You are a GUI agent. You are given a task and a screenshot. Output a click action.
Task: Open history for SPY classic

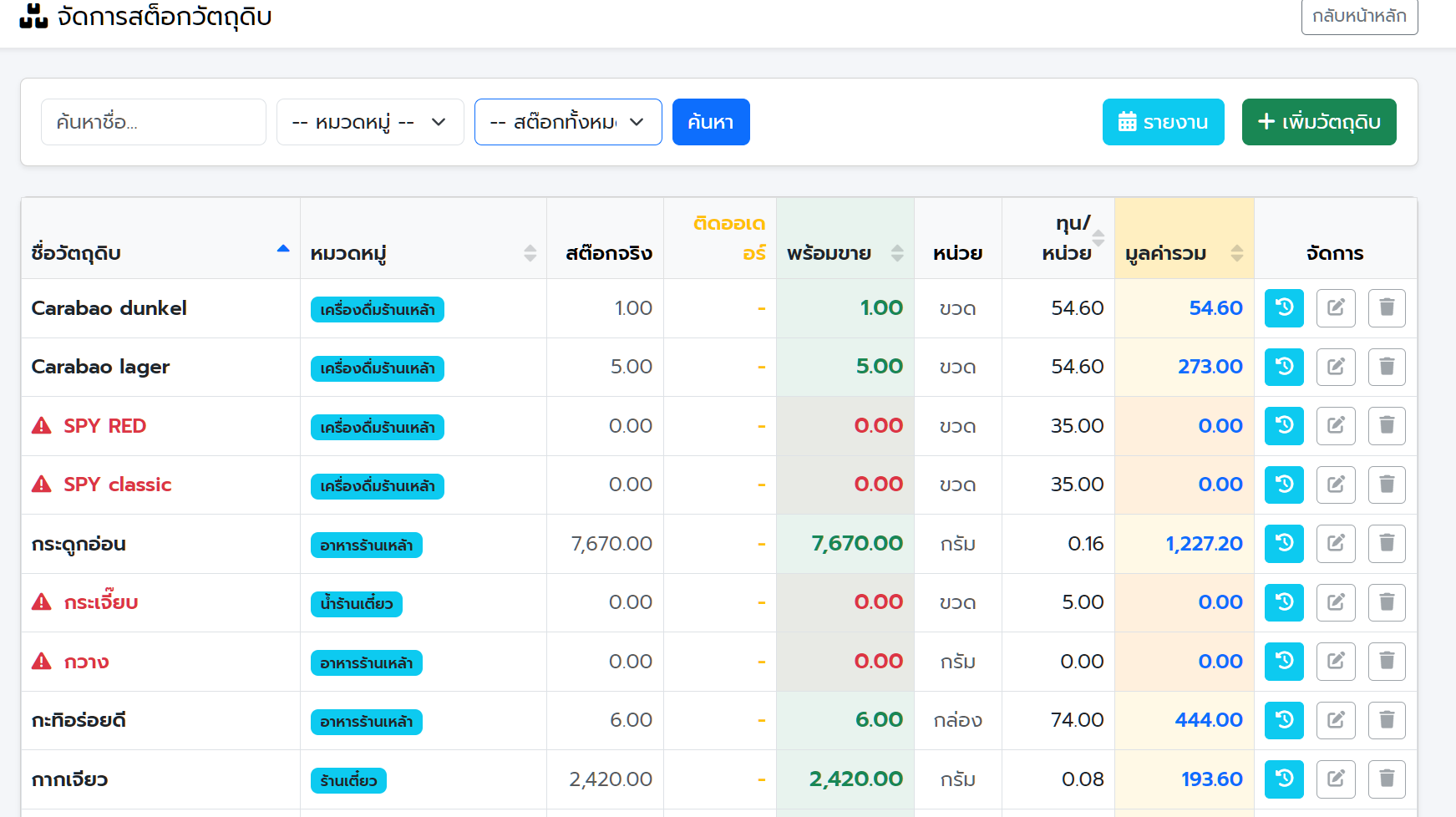(x=1284, y=485)
